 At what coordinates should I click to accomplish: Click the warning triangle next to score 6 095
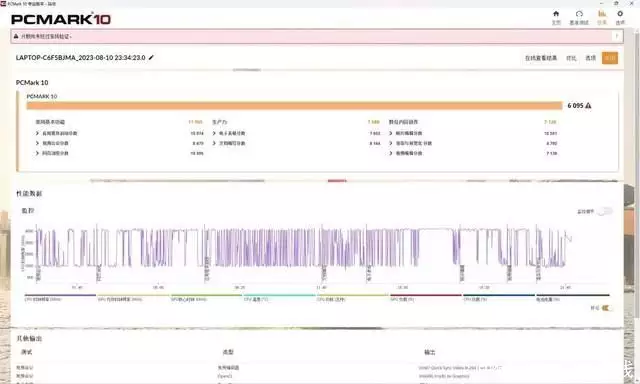point(588,106)
